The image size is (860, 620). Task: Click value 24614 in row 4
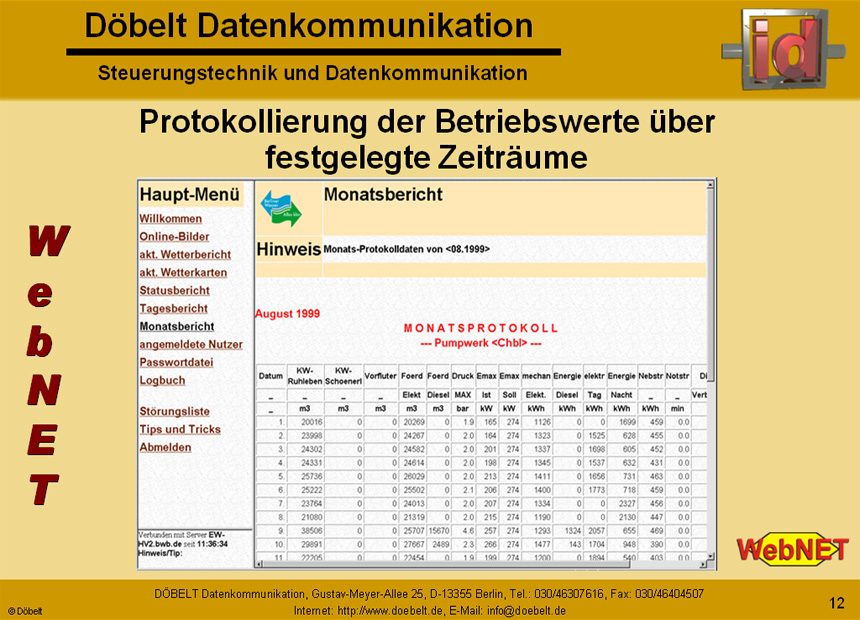click(414, 463)
